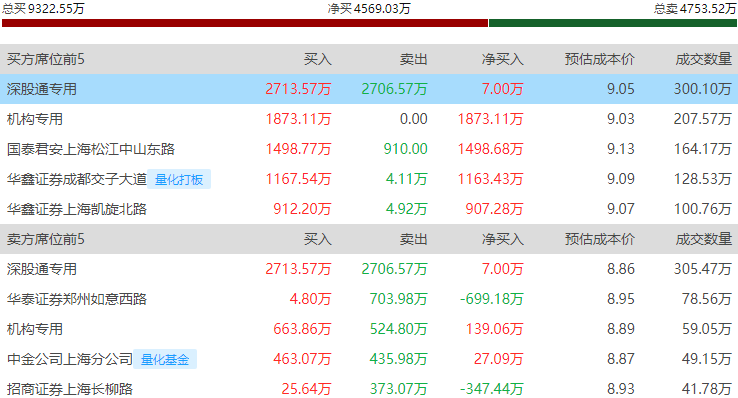Click 预估成本价 header in seller table

pyautogui.click(x=600, y=239)
